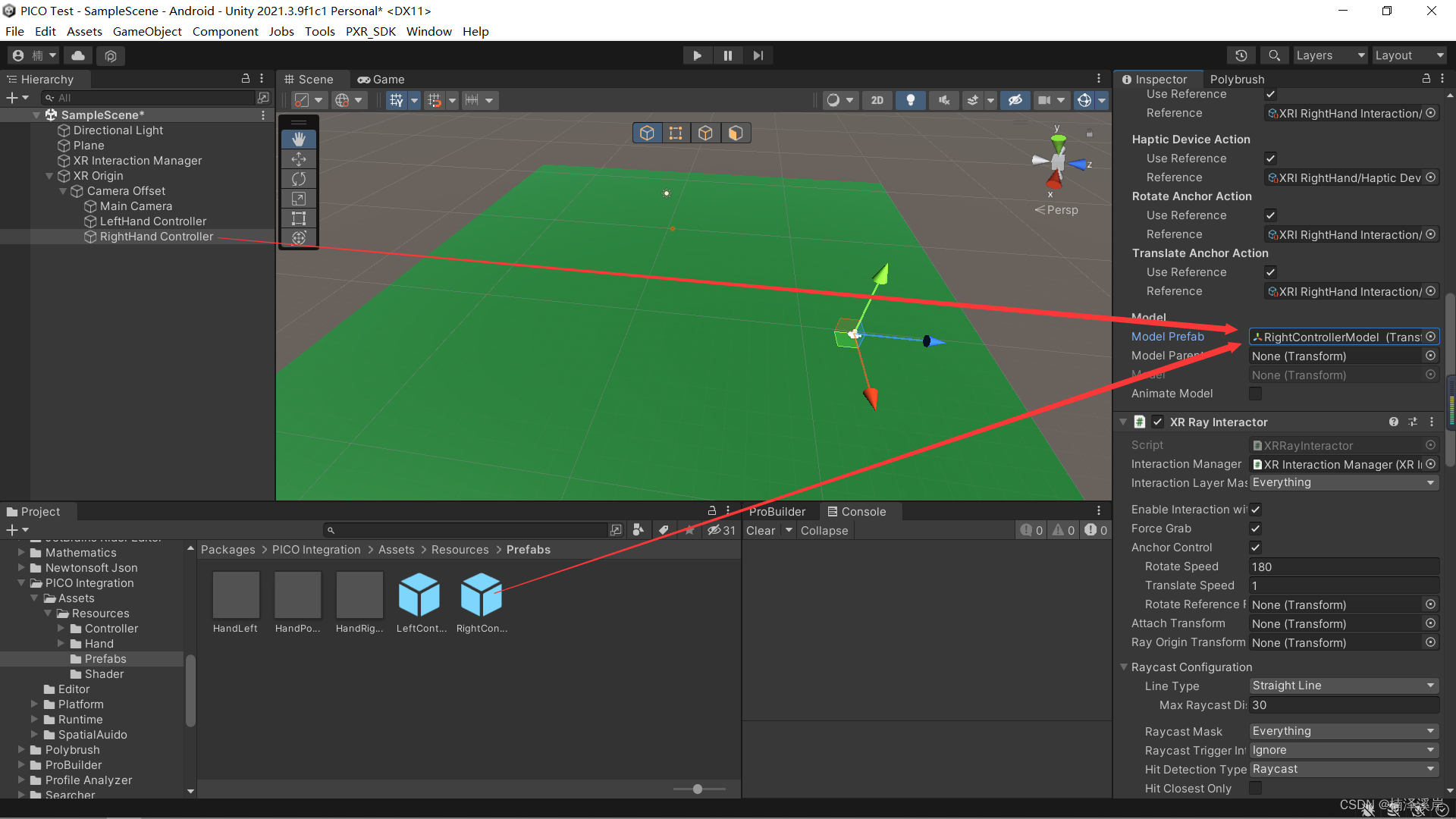This screenshot has width=1456, height=819.
Task: Select ProBuilder edge selection mode
Action: click(705, 133)
